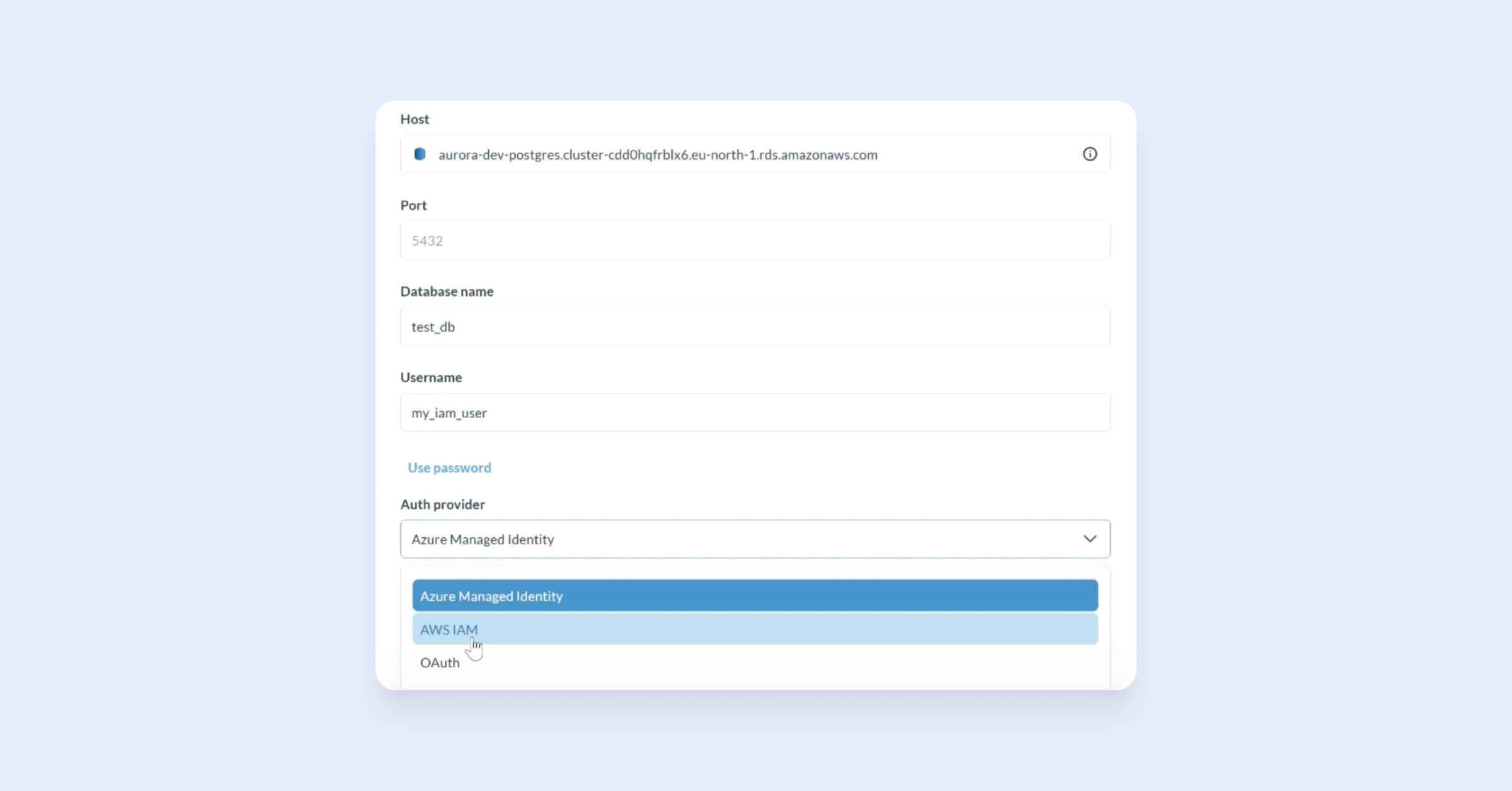Click the aurora-dev-postgres hostname text

(x=657, y=155)
